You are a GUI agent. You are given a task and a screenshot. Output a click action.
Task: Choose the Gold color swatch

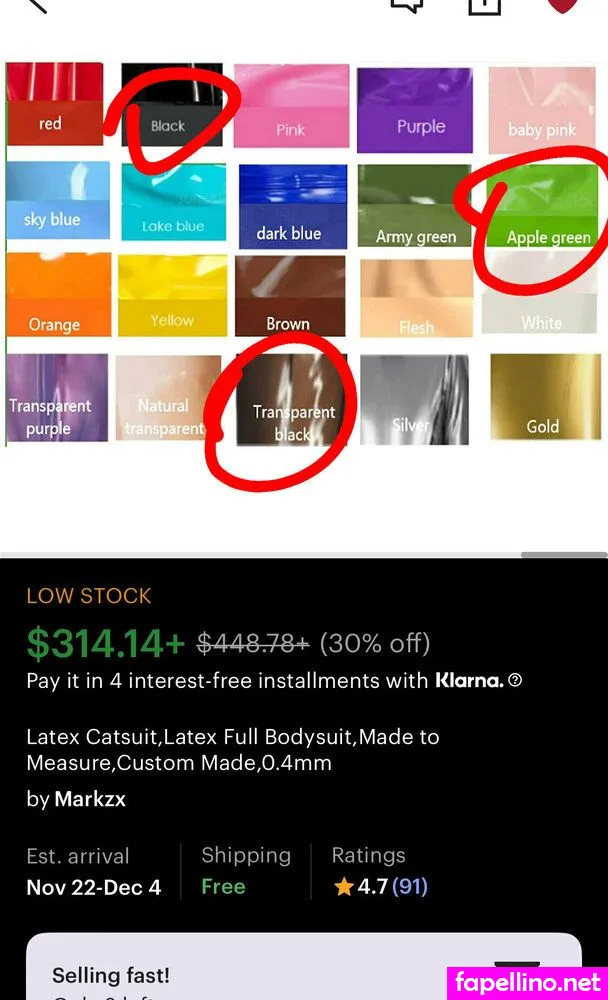click(x=545, y=397)
